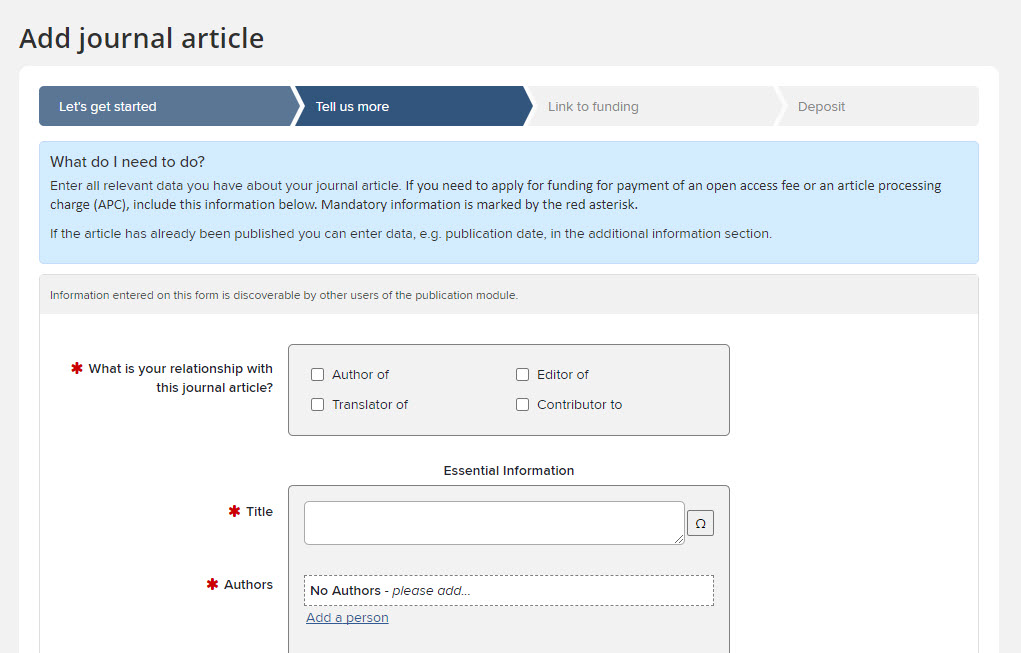Select the Contributor to checkbox
This screenshot has width=1021, height=653.
[522, 405]
